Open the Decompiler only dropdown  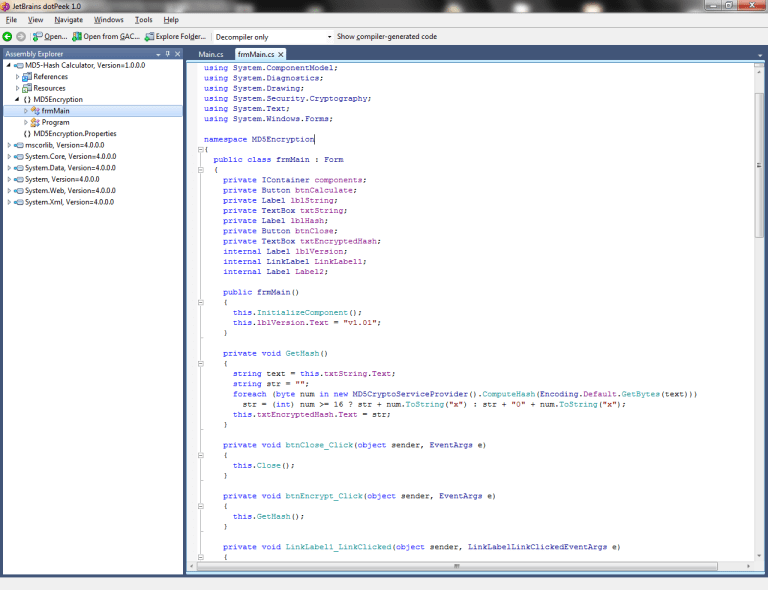pos(273,37)
